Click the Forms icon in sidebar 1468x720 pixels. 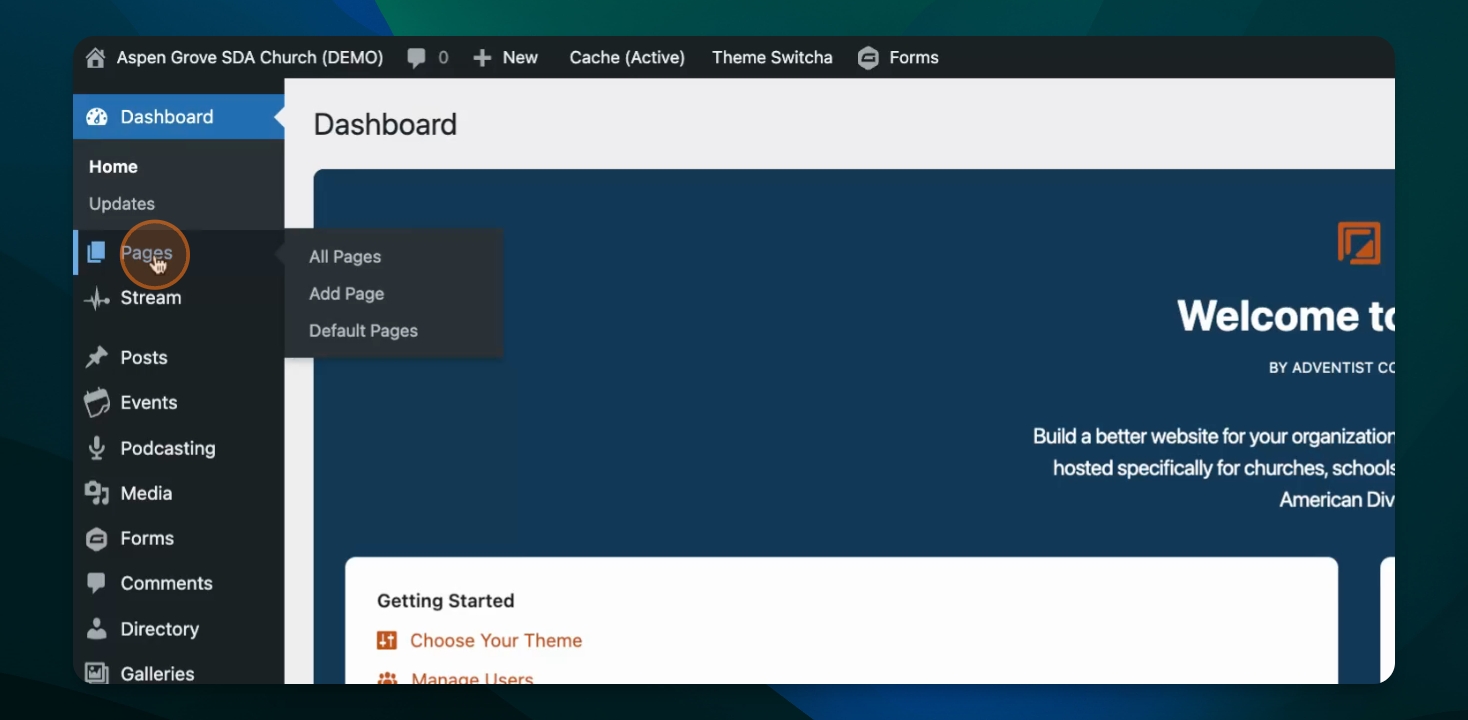tap(96, 539)
